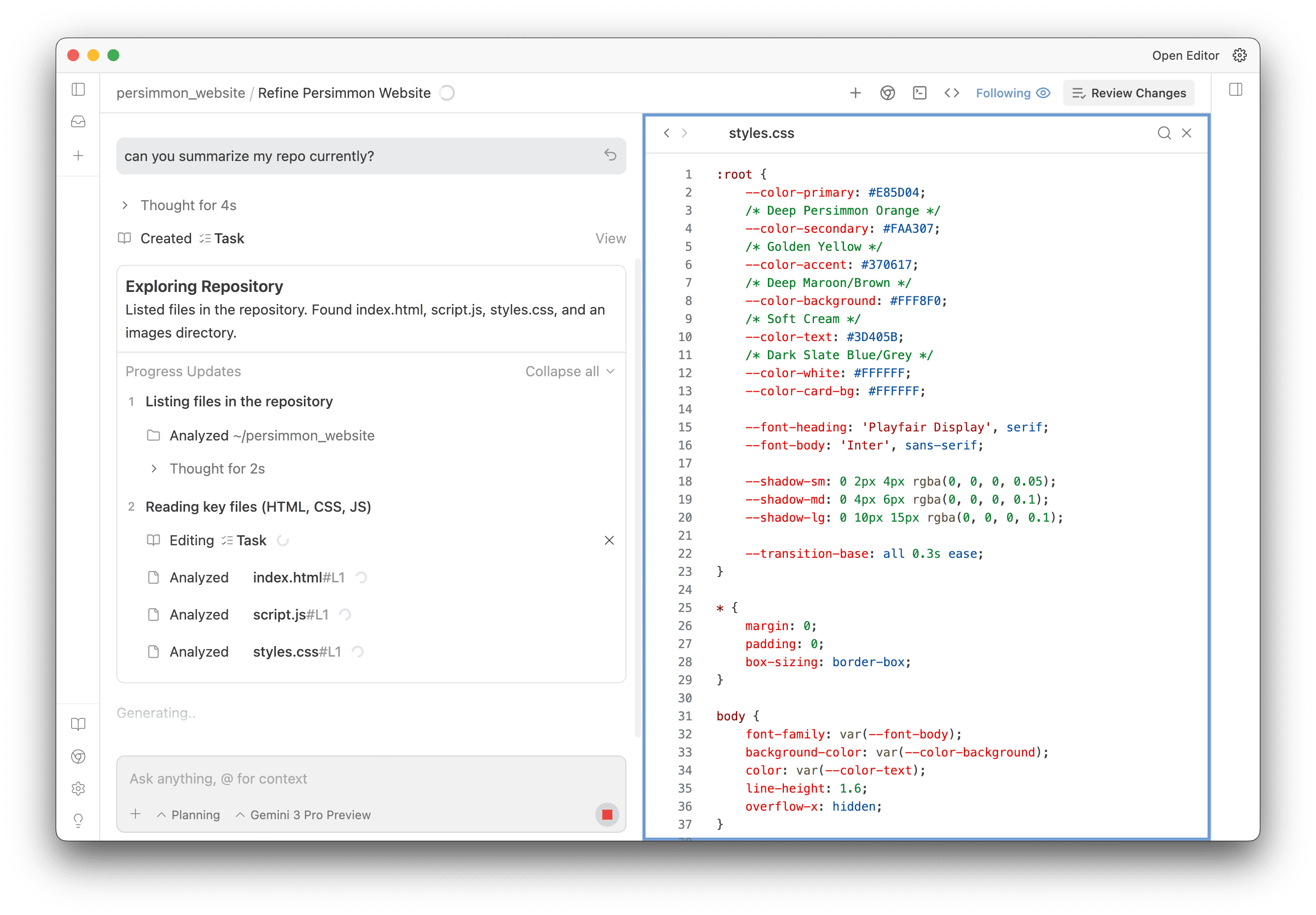Open the browser icon in bottom sidebar
1316x915 pixels.
79,756
